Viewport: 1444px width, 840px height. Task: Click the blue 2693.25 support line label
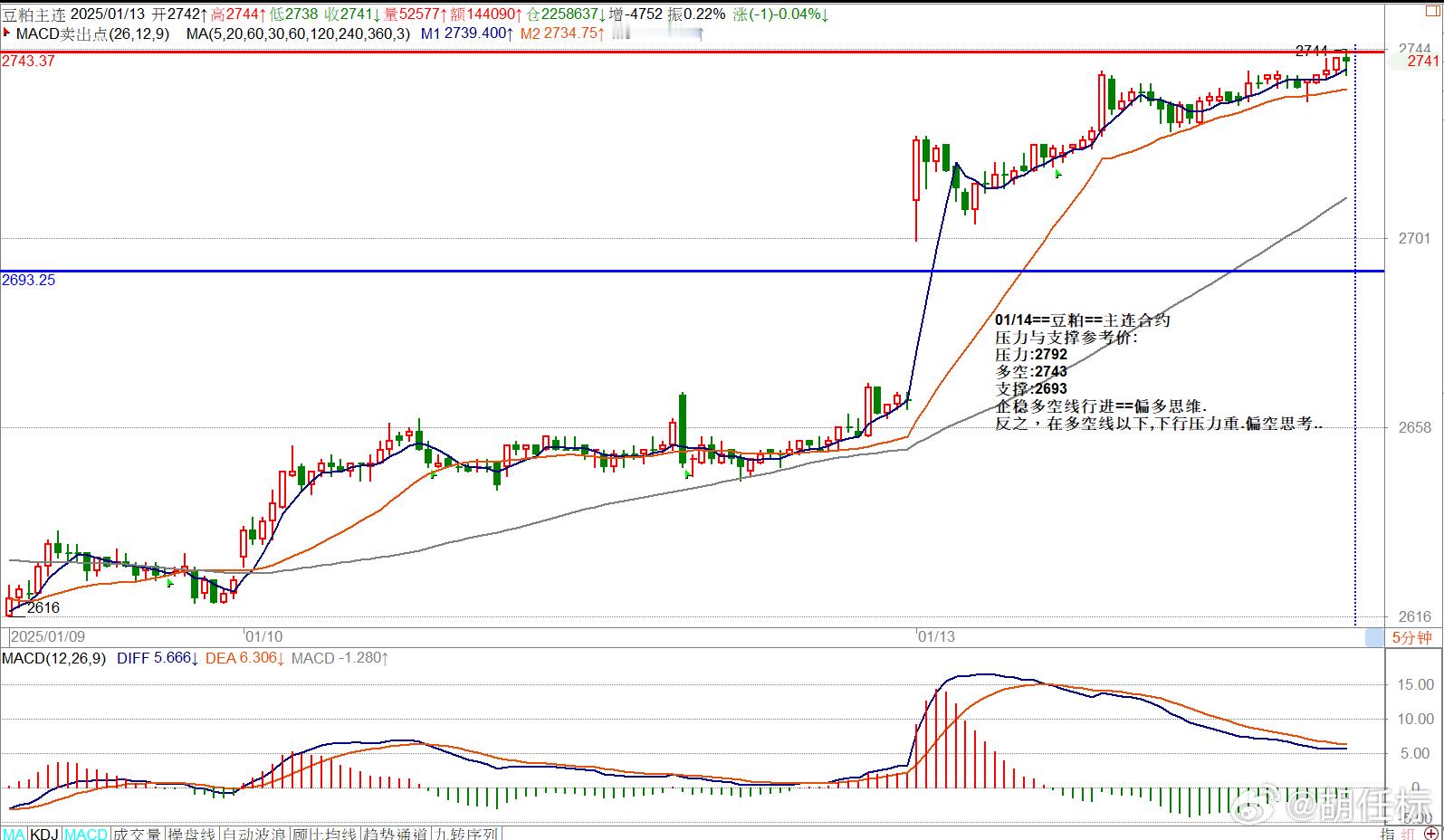(28, 280)
